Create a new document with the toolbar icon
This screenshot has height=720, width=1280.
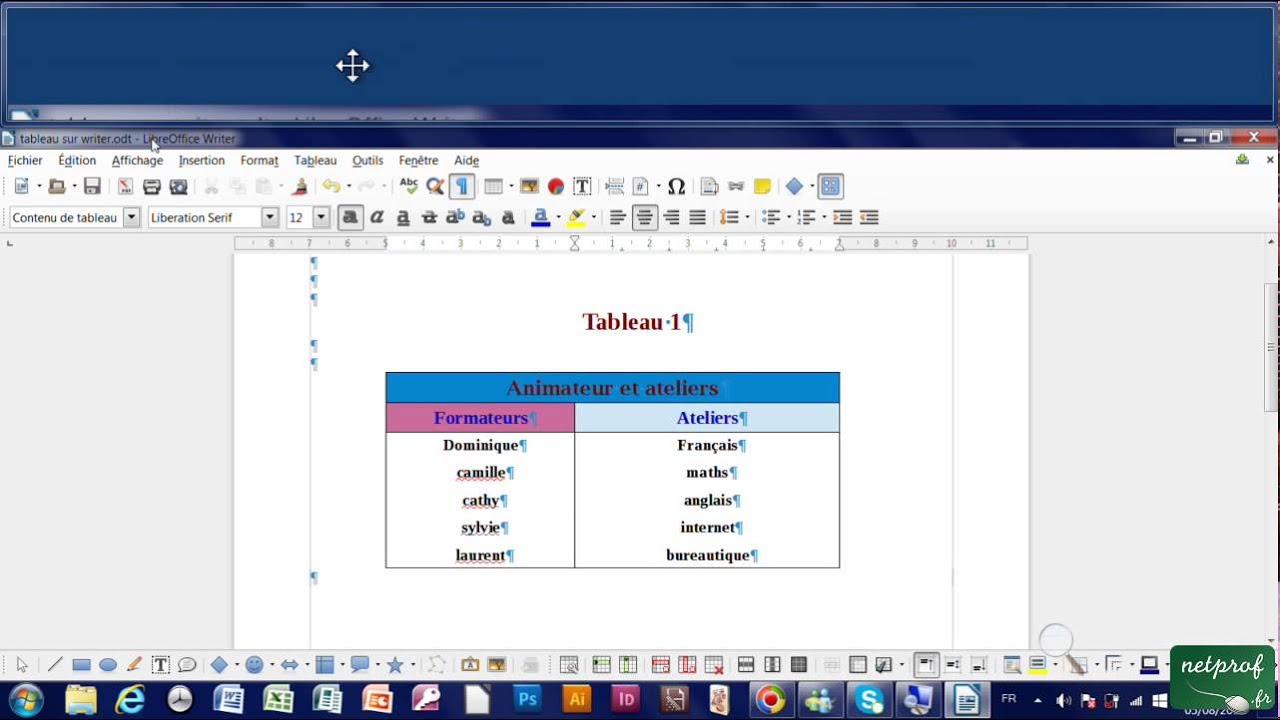[22, 186]
